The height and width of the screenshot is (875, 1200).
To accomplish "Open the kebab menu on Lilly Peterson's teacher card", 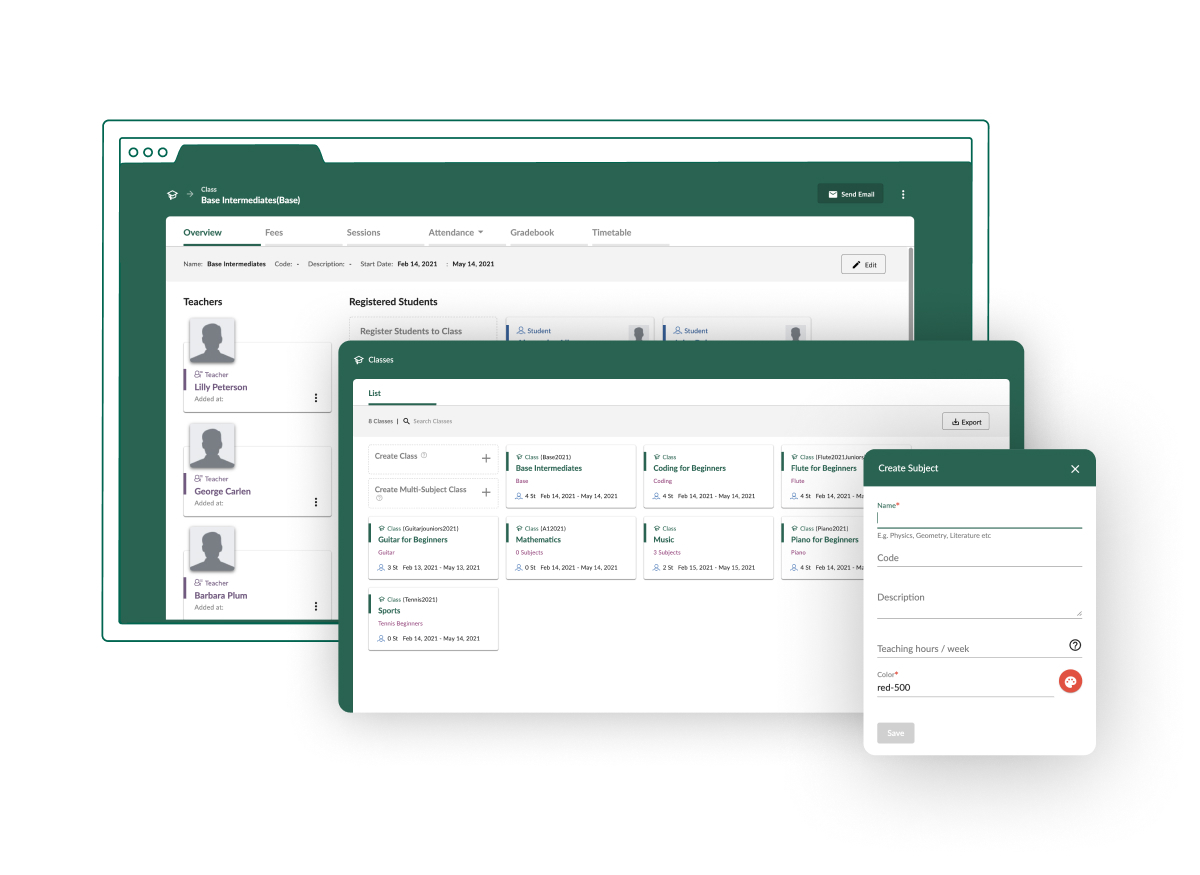I will point(316,398).
